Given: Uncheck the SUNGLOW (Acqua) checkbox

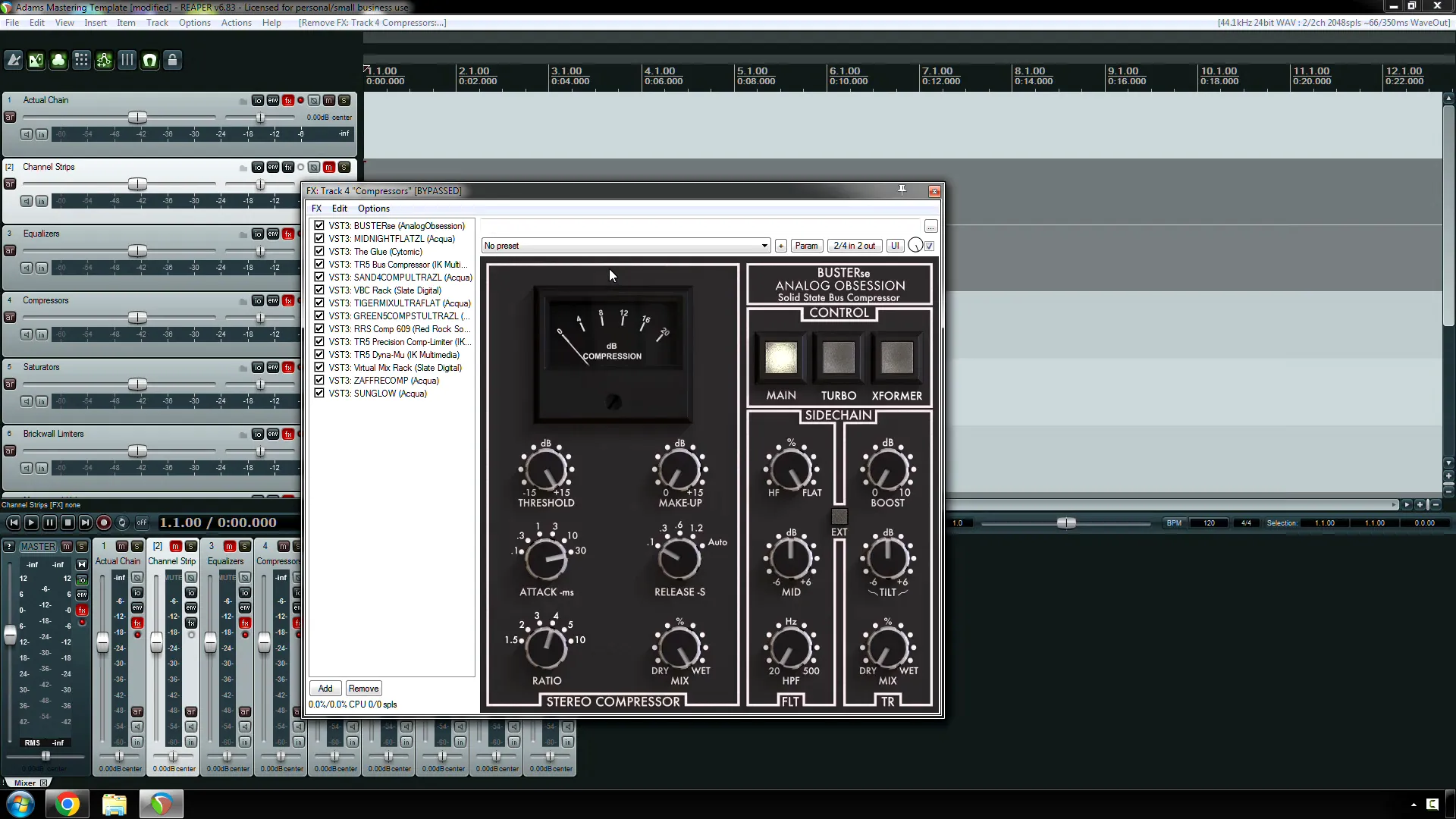Looking at the screenshot, I should click(319, 393).
